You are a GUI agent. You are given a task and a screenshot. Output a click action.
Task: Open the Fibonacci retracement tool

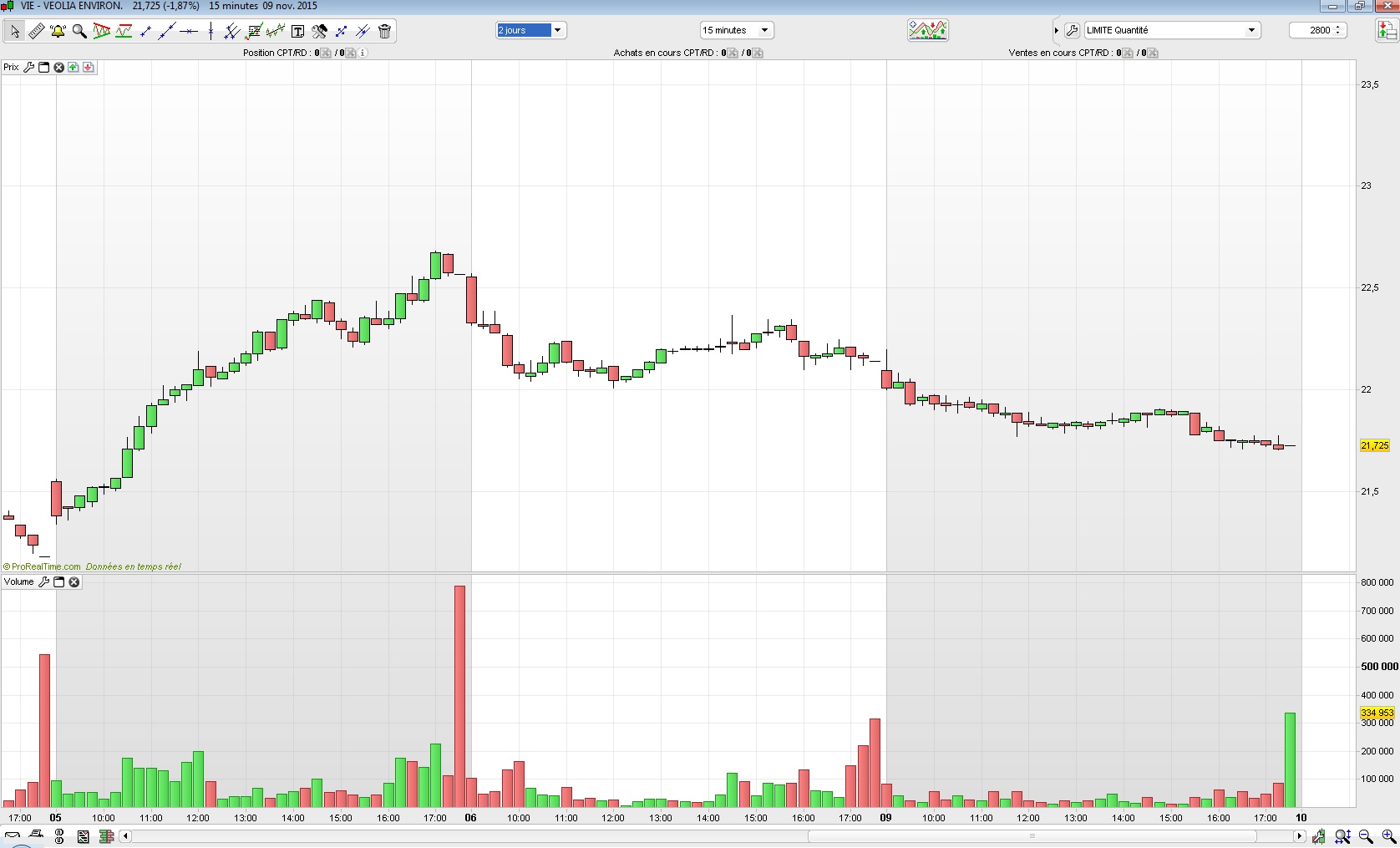(254, 31)
